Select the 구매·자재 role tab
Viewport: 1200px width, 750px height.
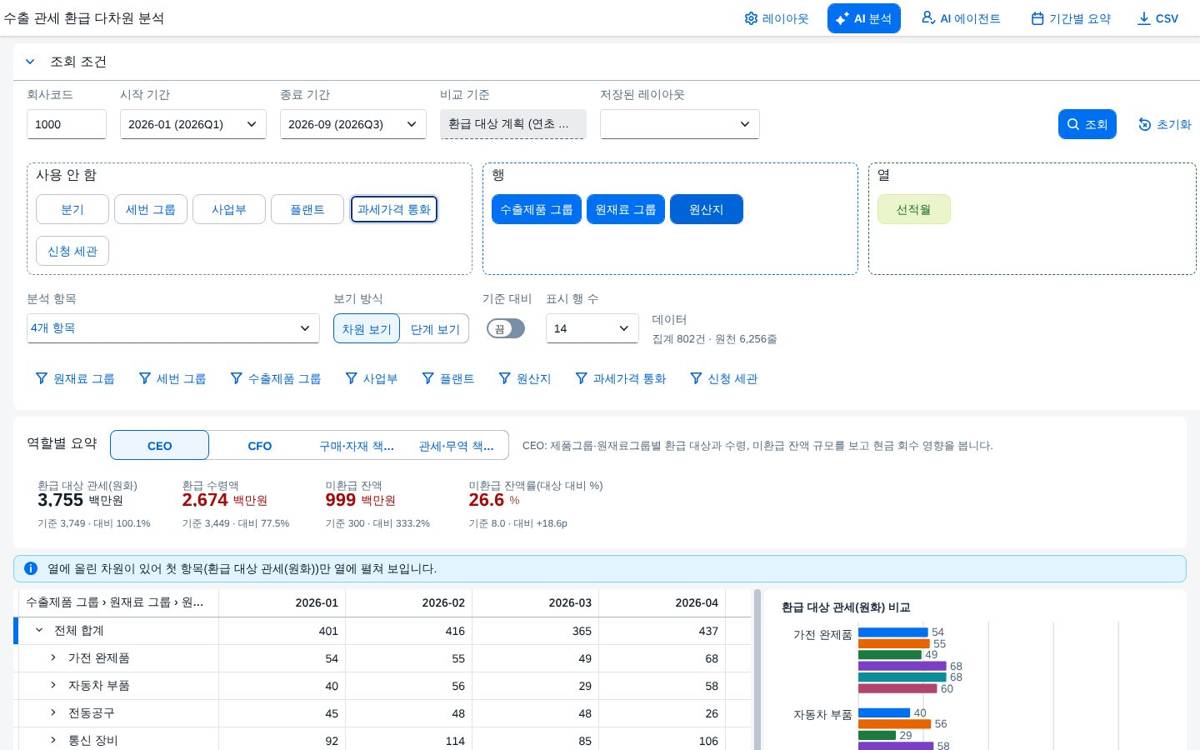coord(357,446)
